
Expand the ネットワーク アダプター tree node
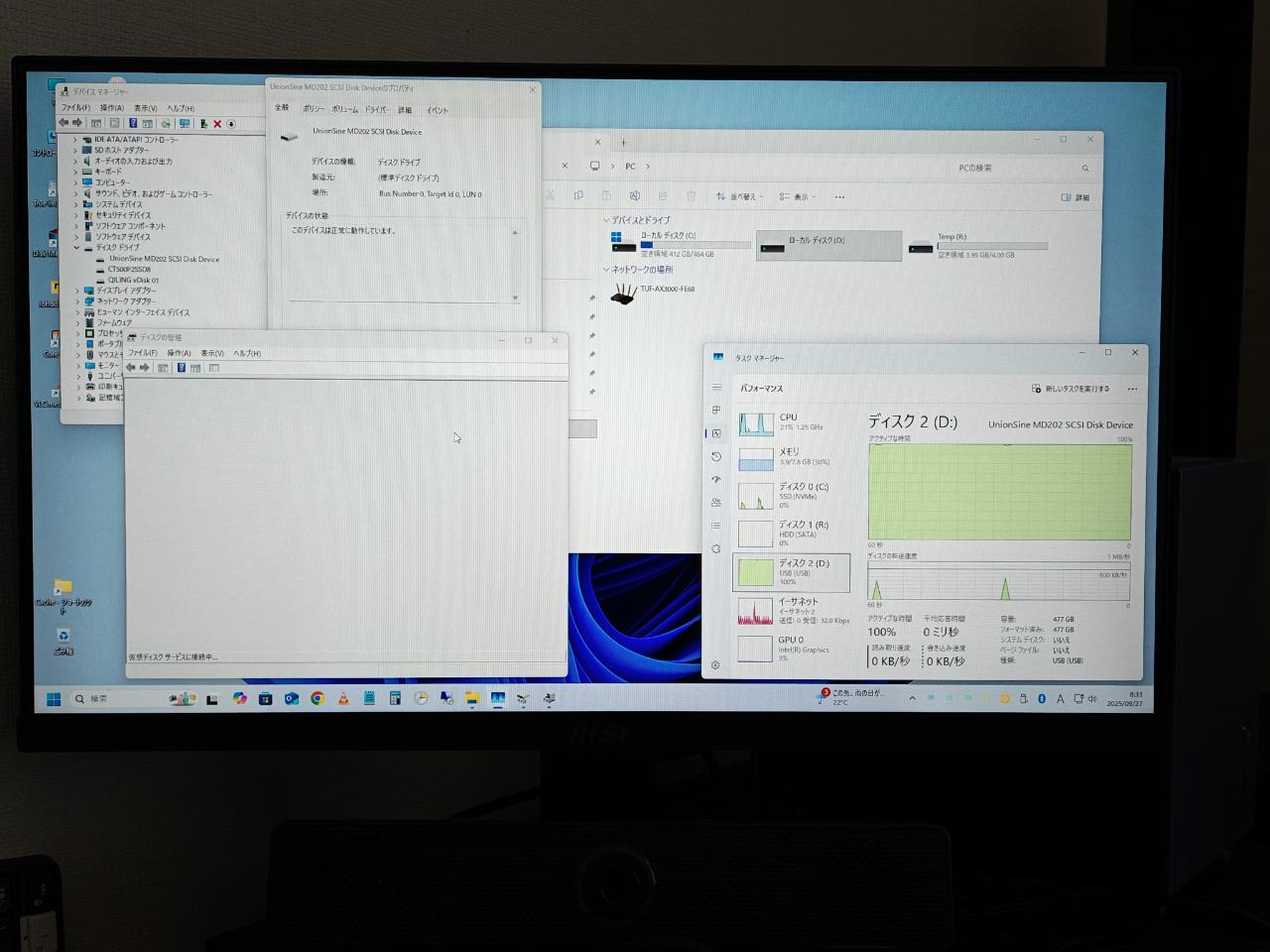click(77, 301)
